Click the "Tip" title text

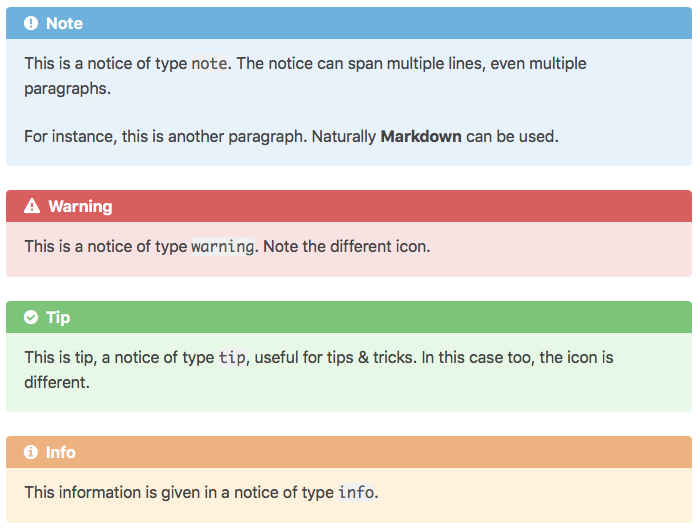(58, 317)
